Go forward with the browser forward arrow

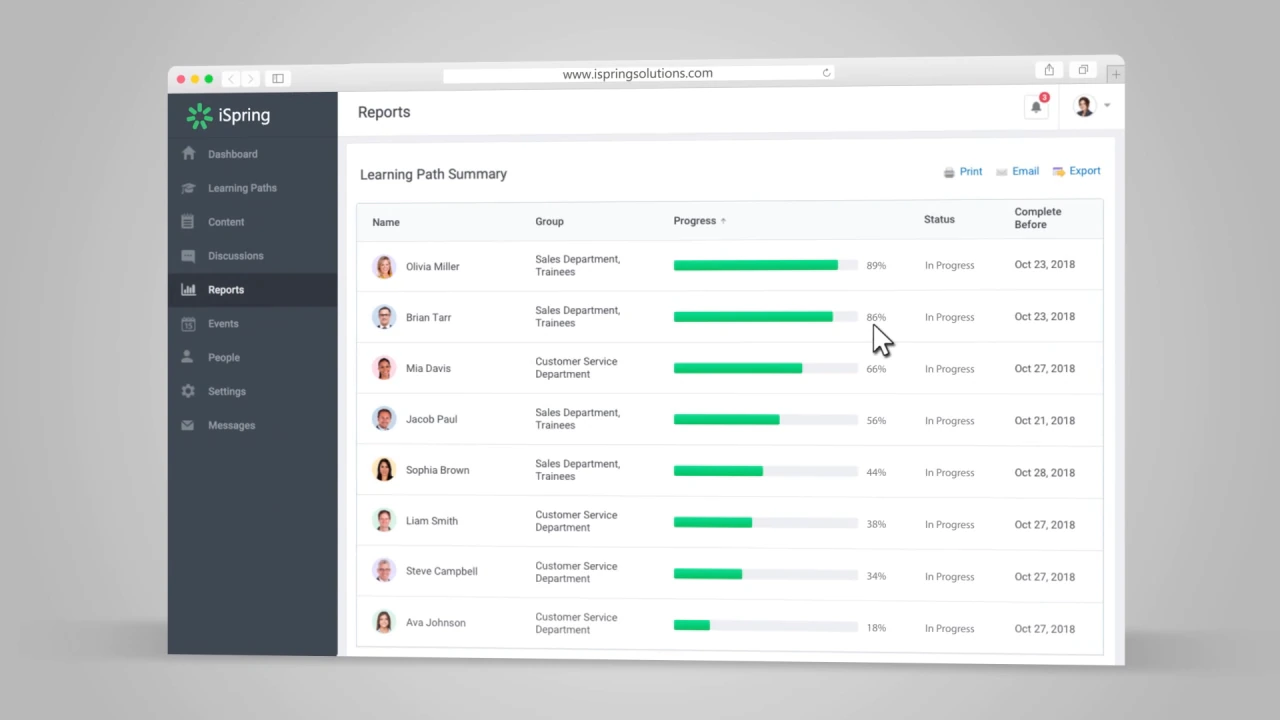250,79
